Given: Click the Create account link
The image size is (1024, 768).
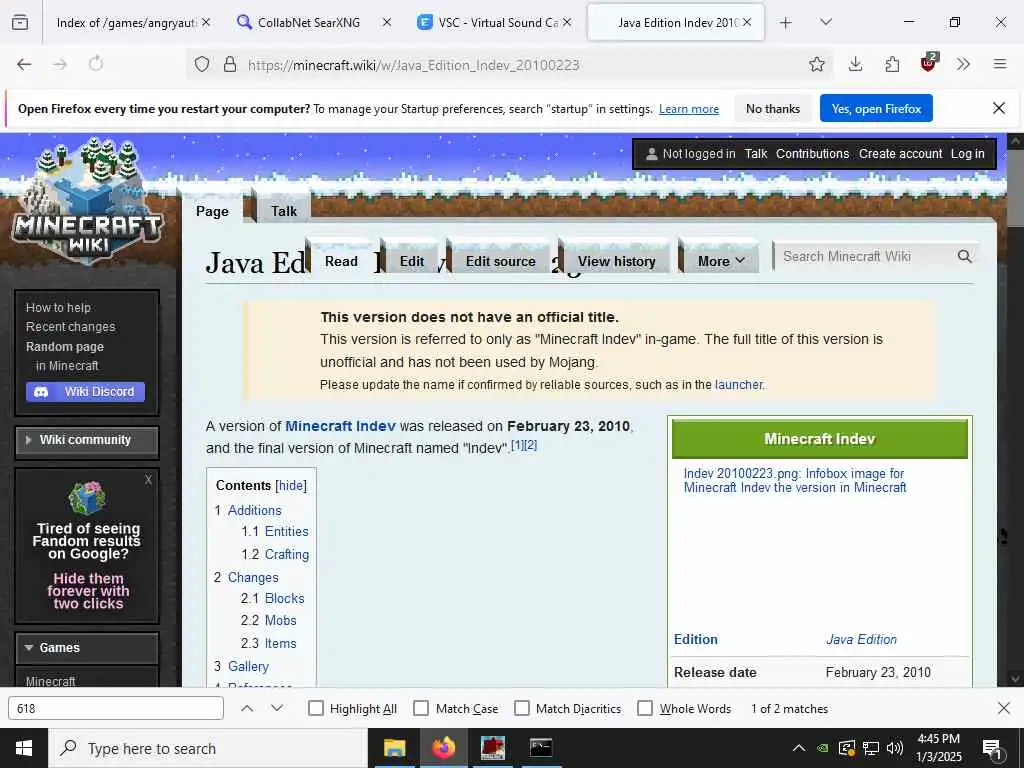Looking at the screenshot, I should coord(900,153).
